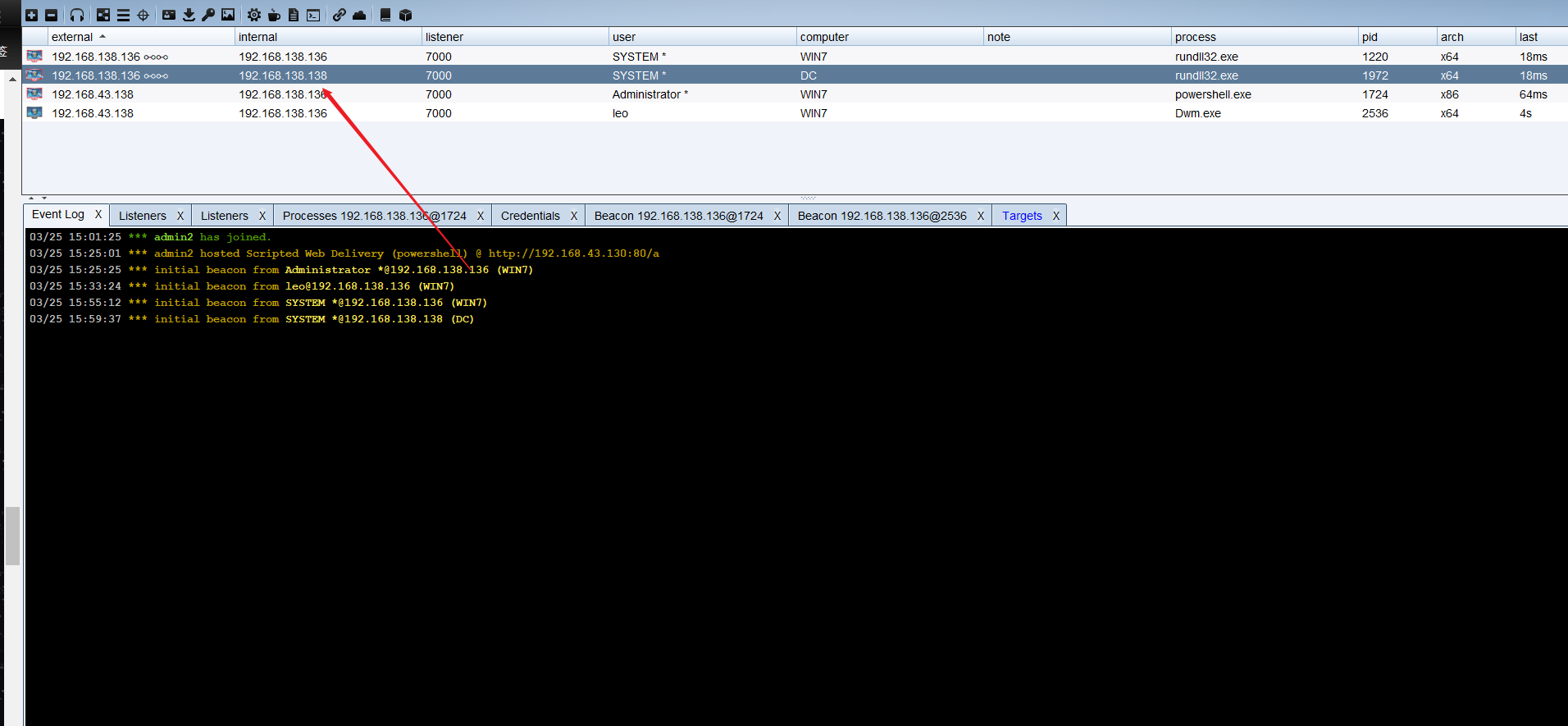The image size is (1568, 726).
Task: Switch to the Session Table view icon
Action: pyautogui.click(x=123, y=15)
